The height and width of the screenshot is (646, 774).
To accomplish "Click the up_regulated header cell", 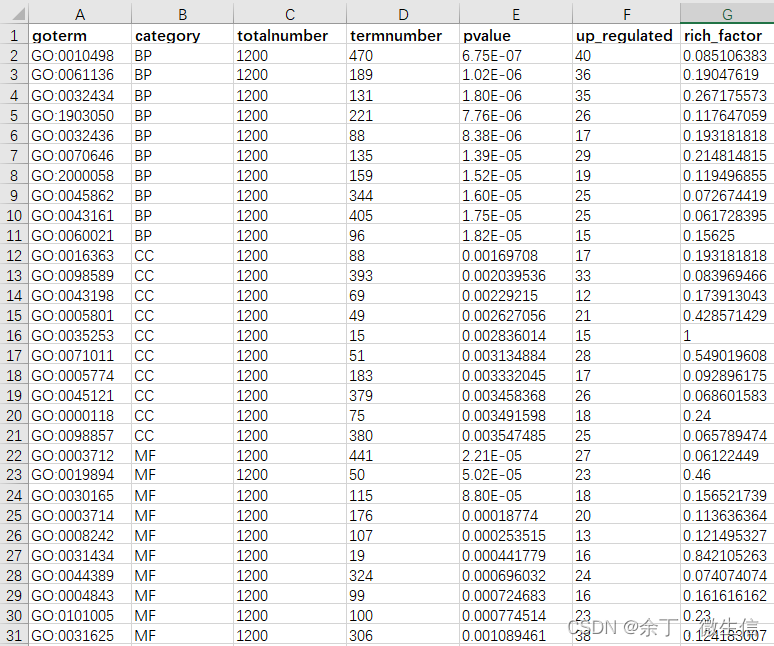I will pos(626,35).
